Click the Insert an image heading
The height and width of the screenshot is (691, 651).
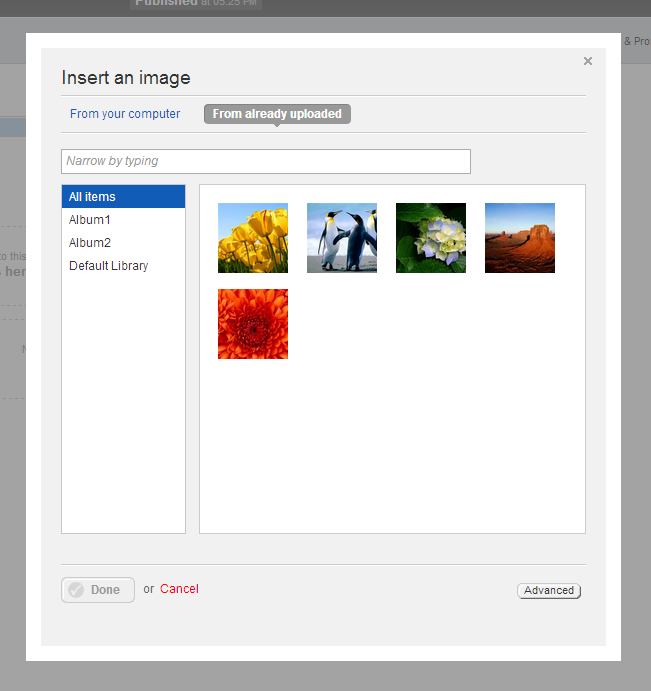[126, 78]
